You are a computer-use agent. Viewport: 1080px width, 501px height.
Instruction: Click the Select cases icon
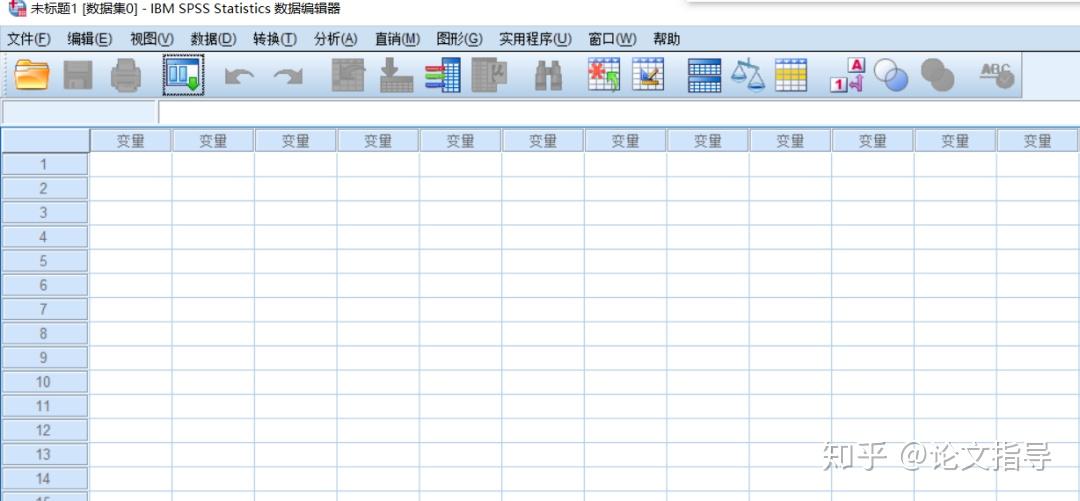tap(791, 75)
